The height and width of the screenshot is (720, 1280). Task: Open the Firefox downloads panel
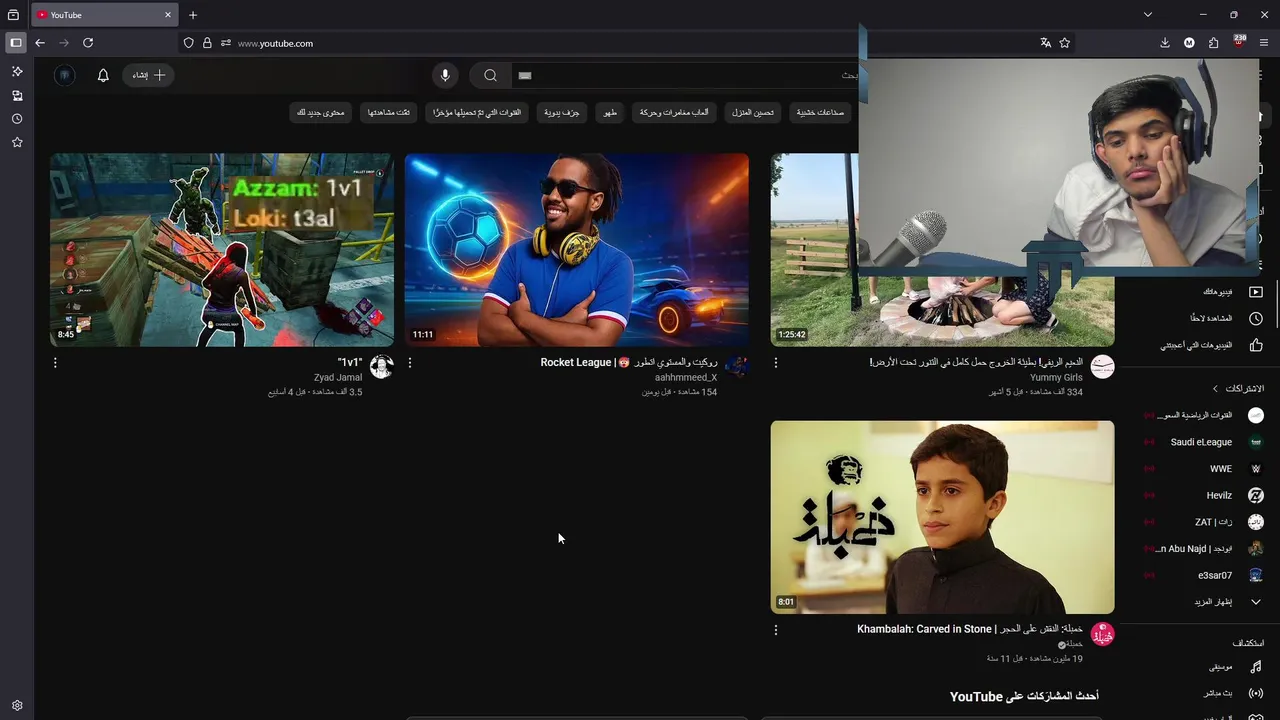click(1165, 43)
